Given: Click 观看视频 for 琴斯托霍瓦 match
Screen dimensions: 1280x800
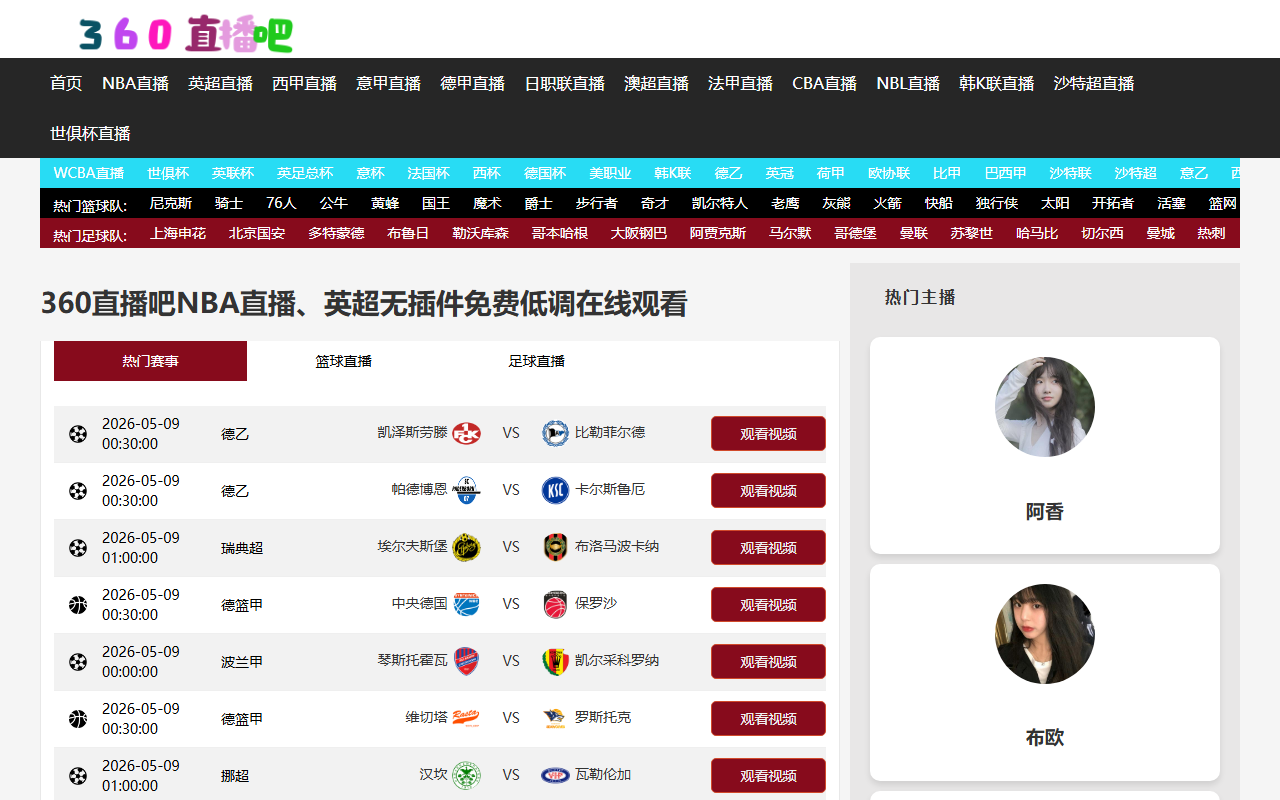Looking at the screenshot, I should click(768, 662).
